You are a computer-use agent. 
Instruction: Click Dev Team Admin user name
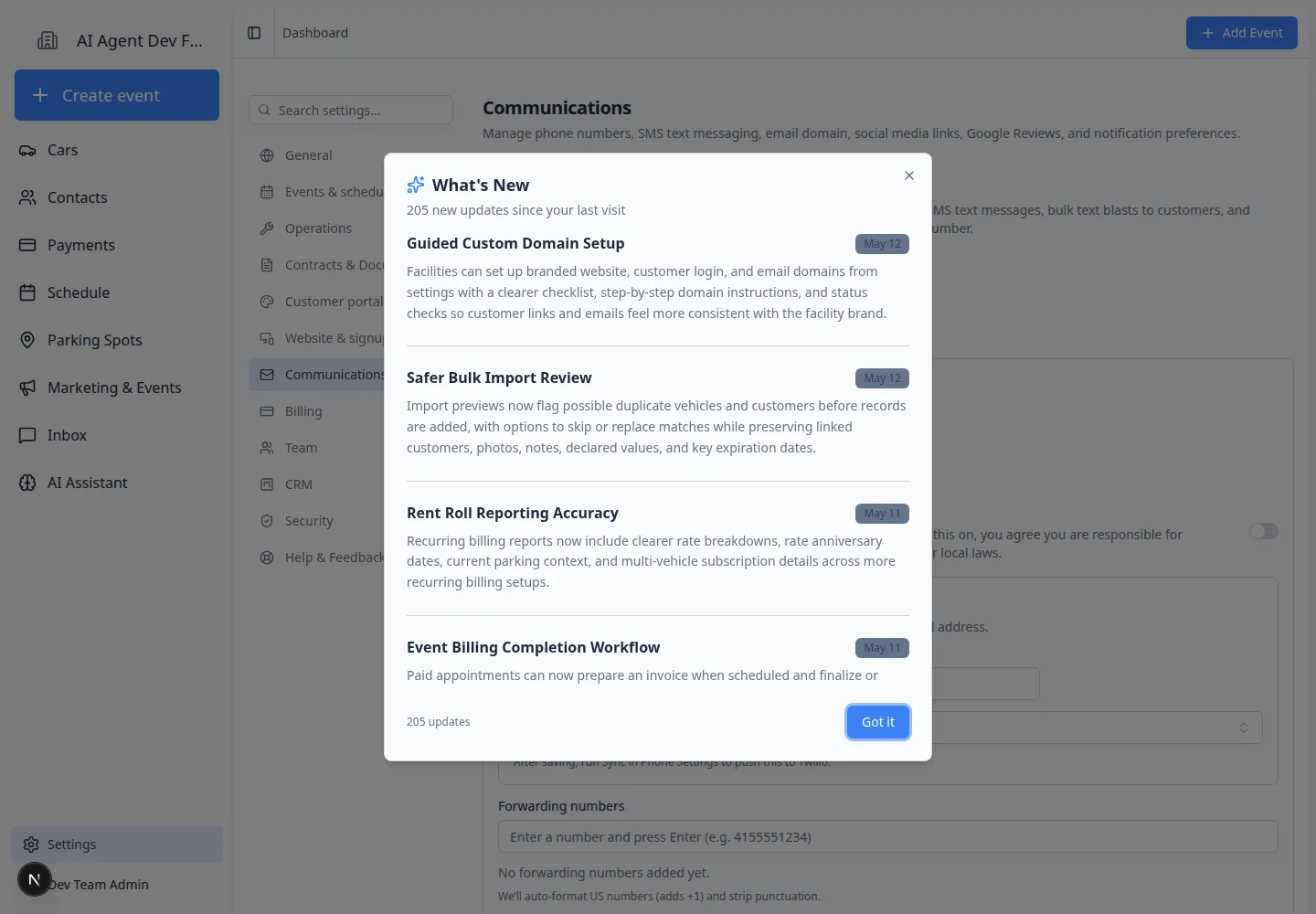(x=99, y=885)
